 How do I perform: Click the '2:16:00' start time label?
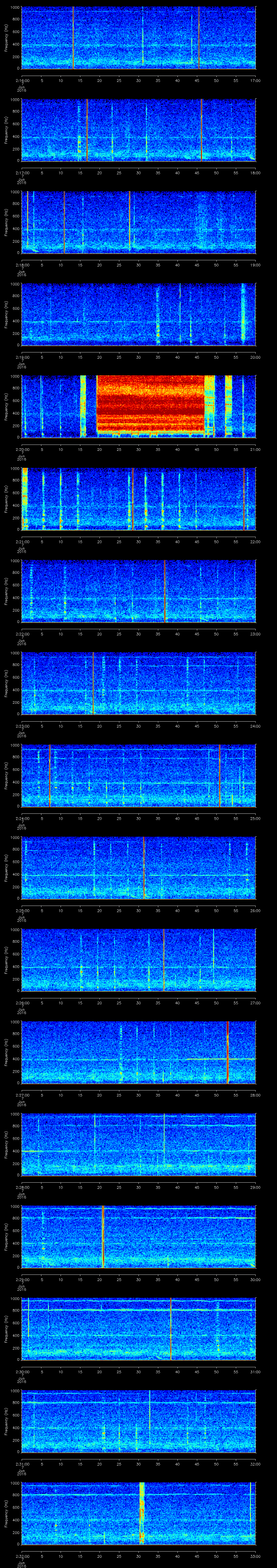[x=22, y=80]
